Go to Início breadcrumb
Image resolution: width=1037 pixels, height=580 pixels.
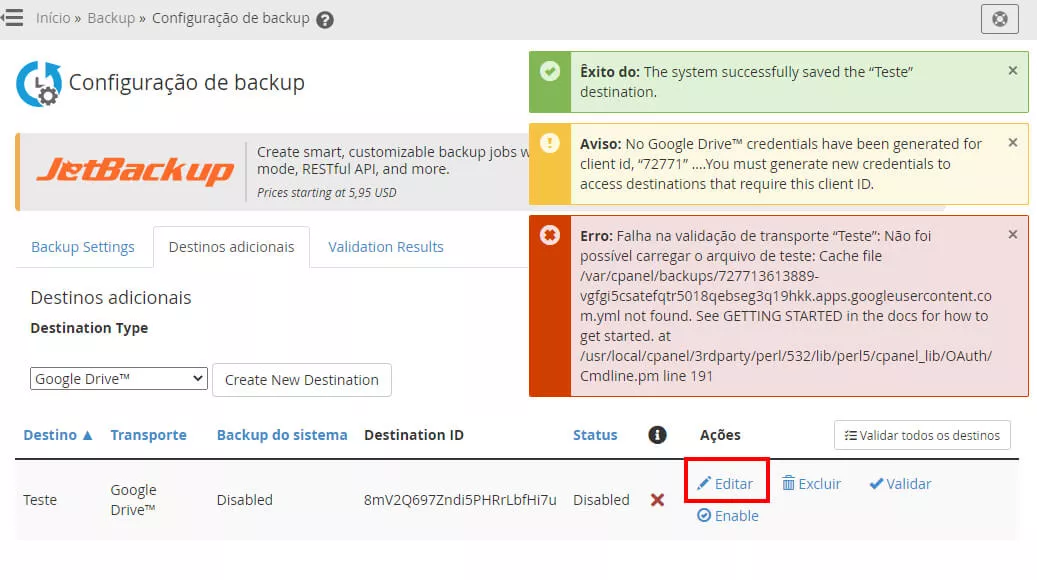(53, 18)
